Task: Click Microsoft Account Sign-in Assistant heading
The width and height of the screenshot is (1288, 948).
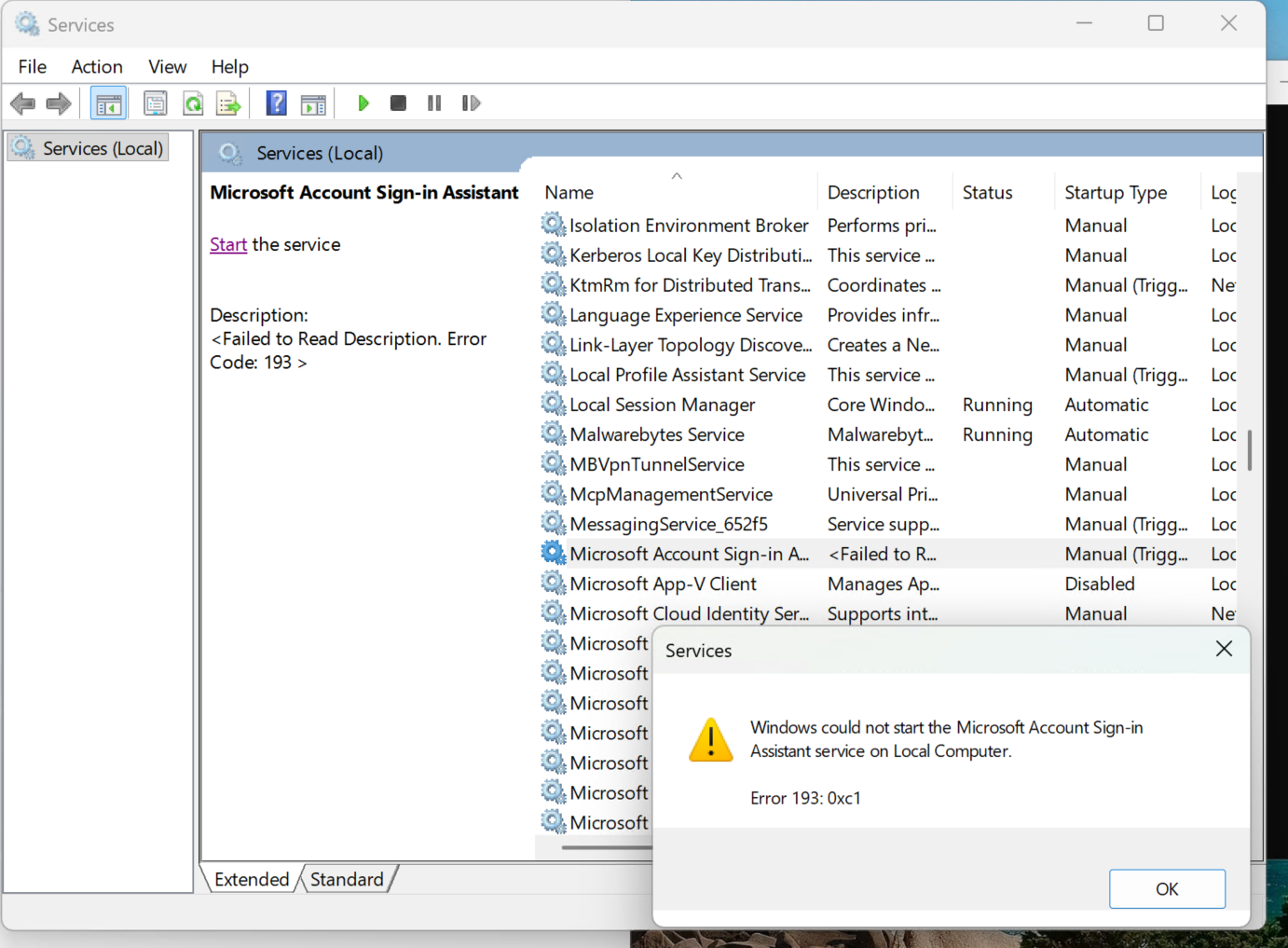Action: (364, 192)
